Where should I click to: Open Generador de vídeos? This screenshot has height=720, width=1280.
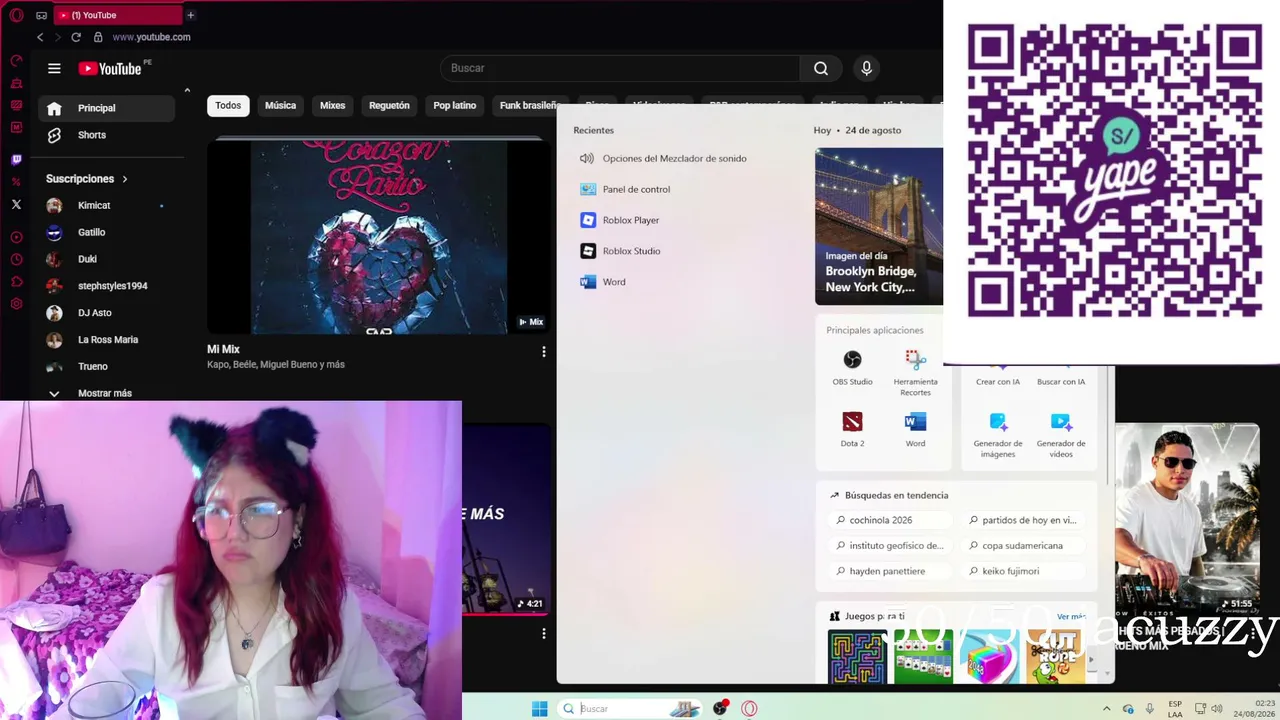point(1061,435)
